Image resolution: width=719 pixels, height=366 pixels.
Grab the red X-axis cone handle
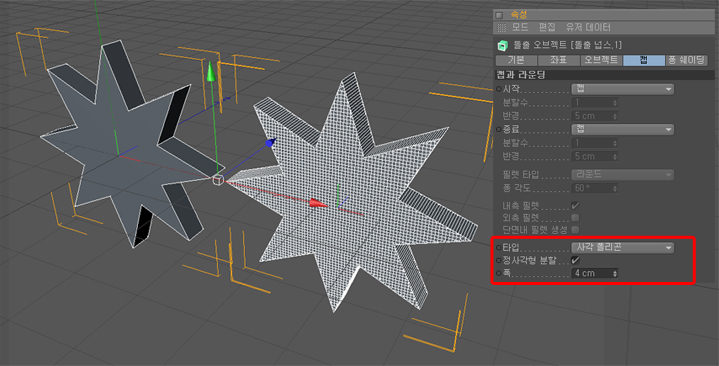pyautogui.click(x=319, y=203)
